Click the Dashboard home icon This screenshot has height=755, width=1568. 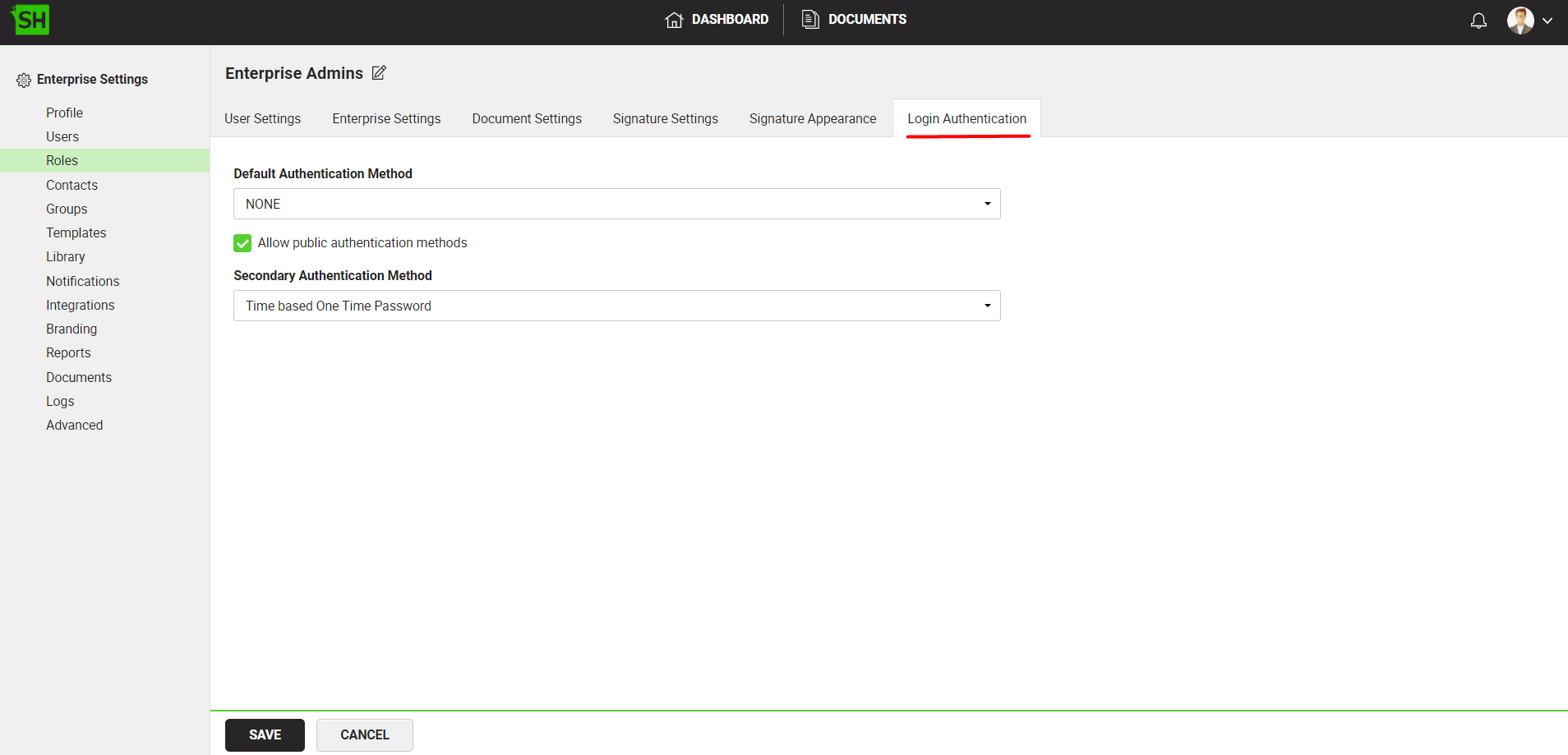coord(674,20)
